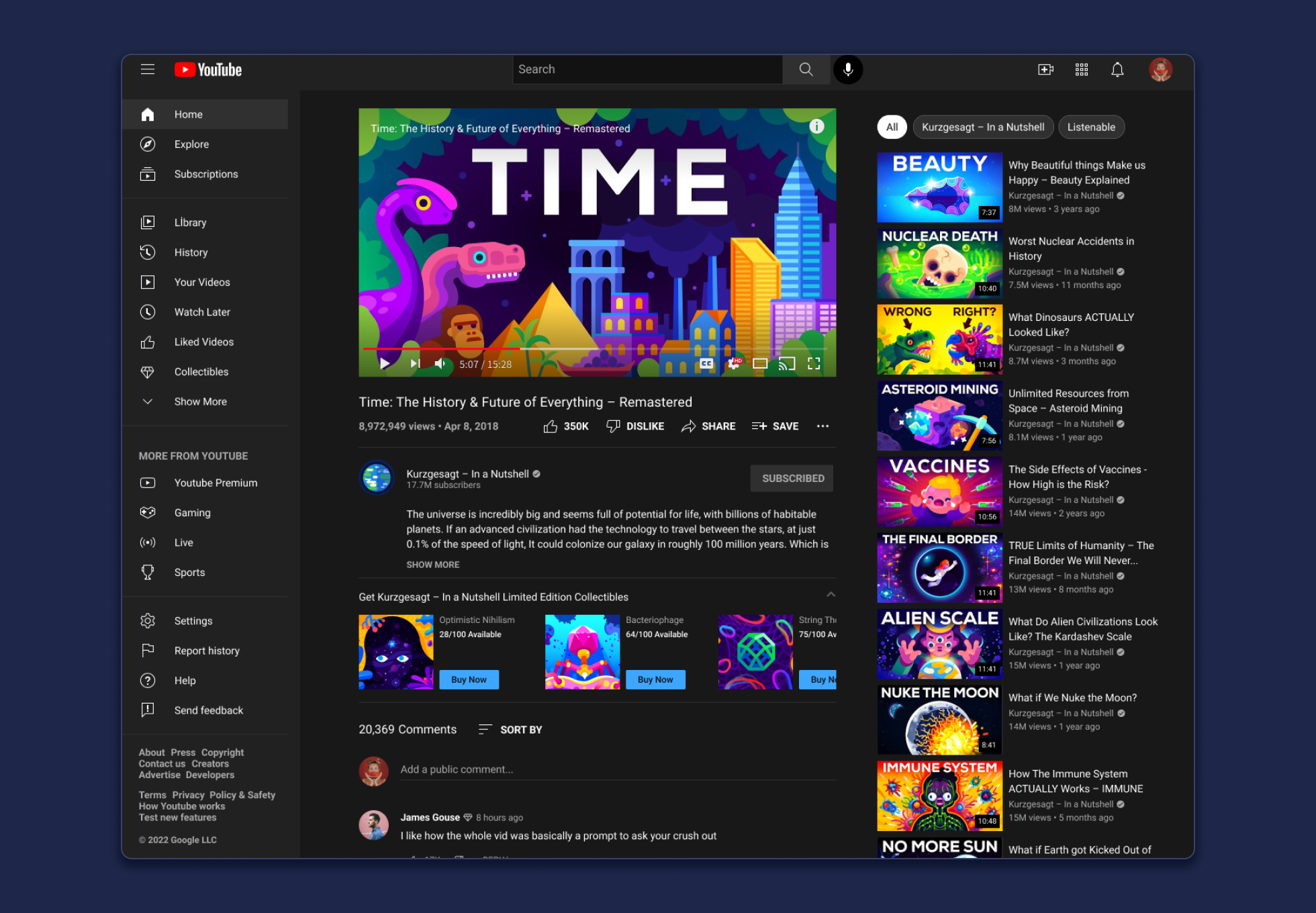Play the video
Screen dimensions: 1316x913
(x=385, y=363)
